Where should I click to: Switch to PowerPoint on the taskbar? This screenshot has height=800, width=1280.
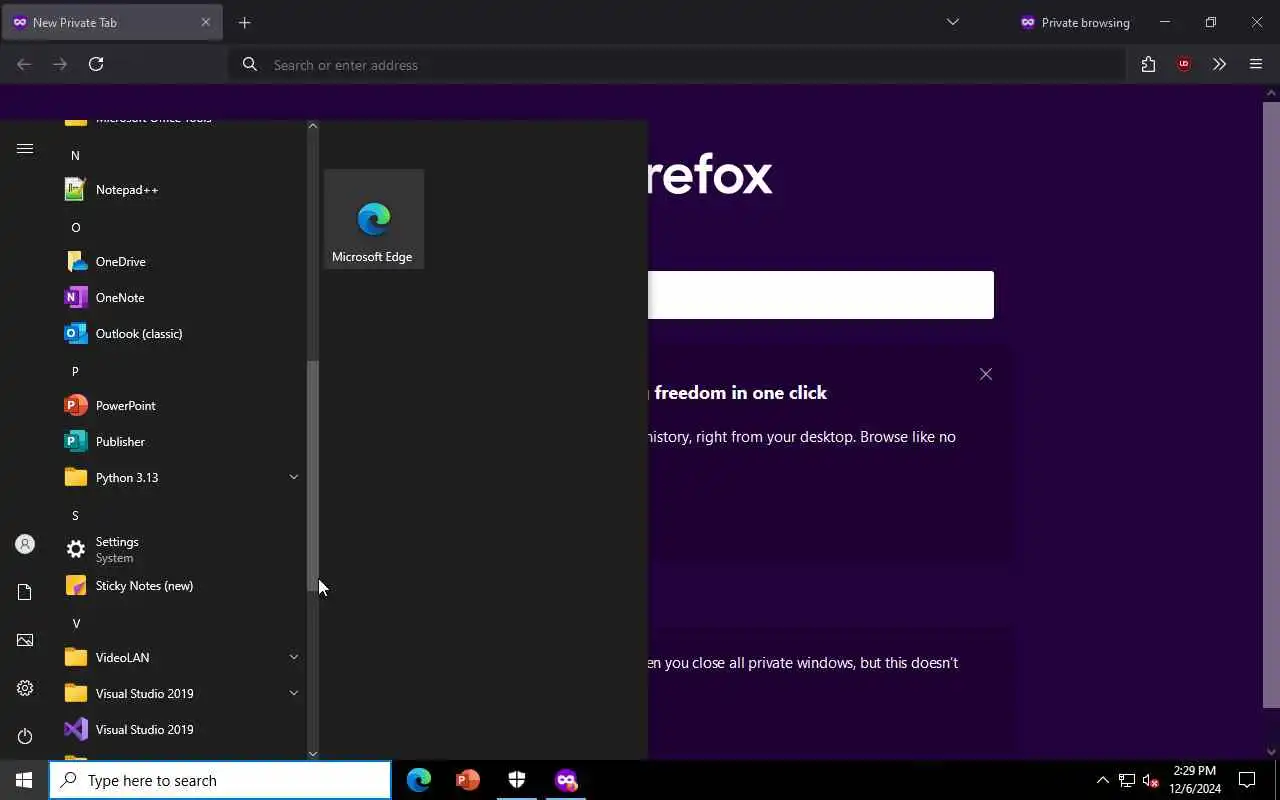pos(468,780)
